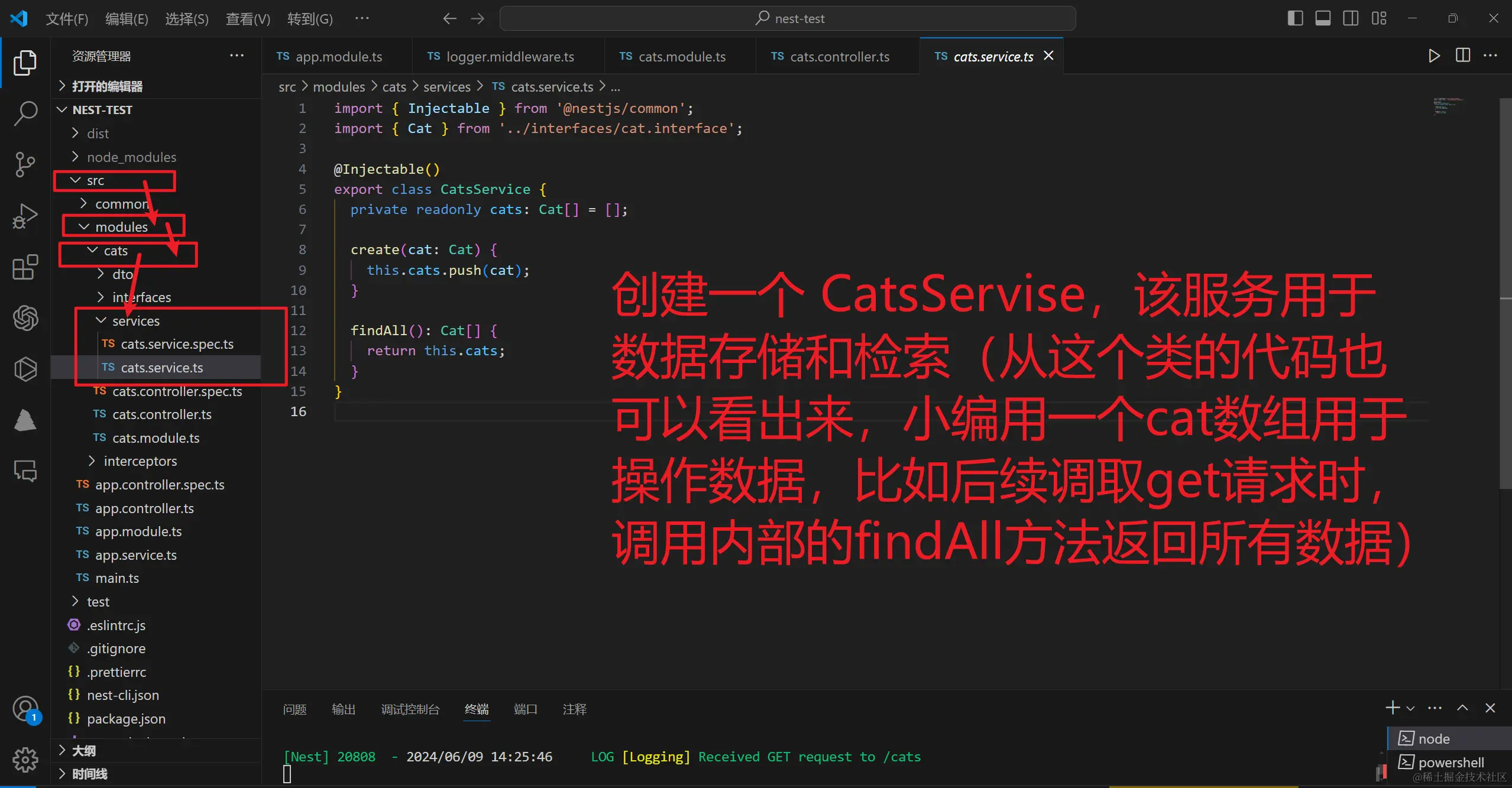Screen dimensions: 1512x788
Task: Open customize layout icon
Action: (1379, 18)
